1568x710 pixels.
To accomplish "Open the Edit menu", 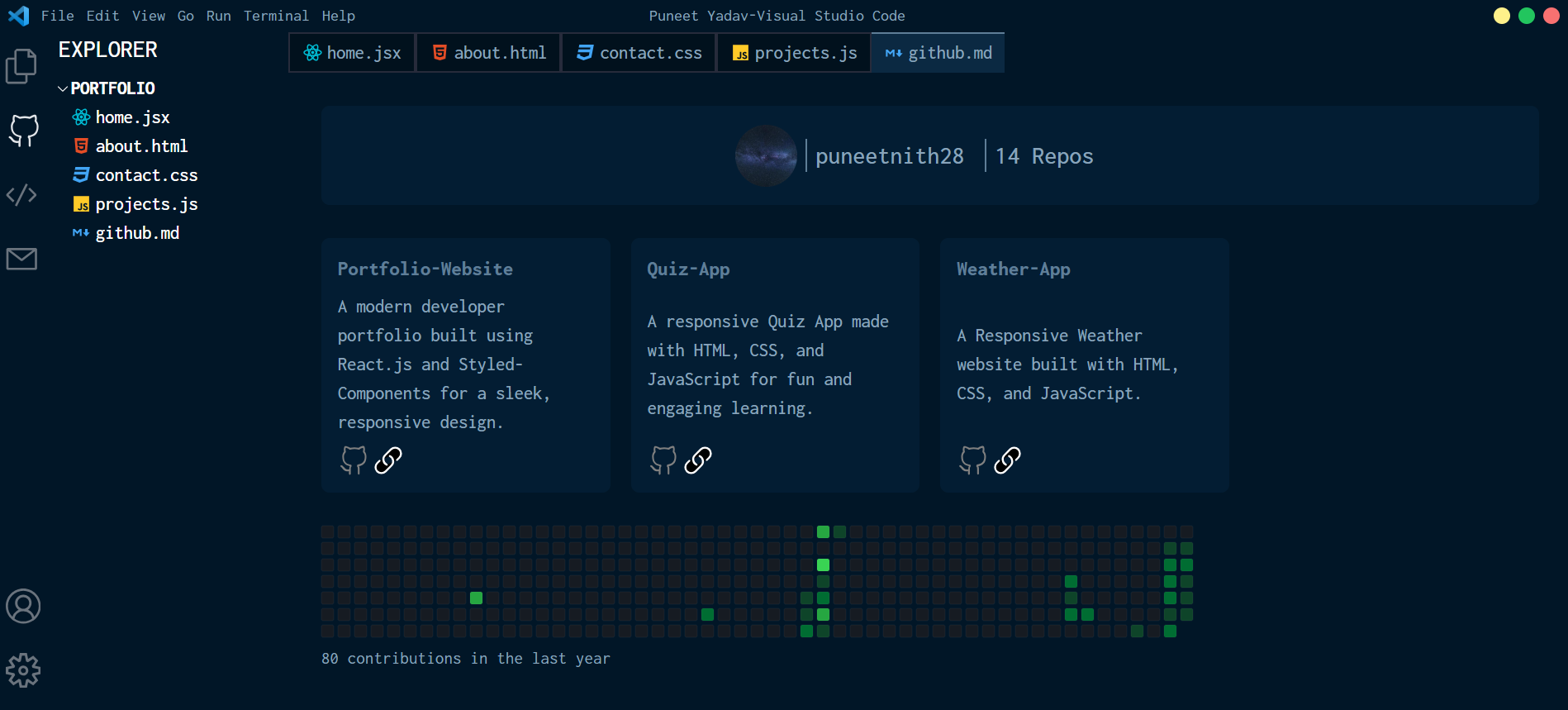I will pyautogui.click(x=103, y=16).
